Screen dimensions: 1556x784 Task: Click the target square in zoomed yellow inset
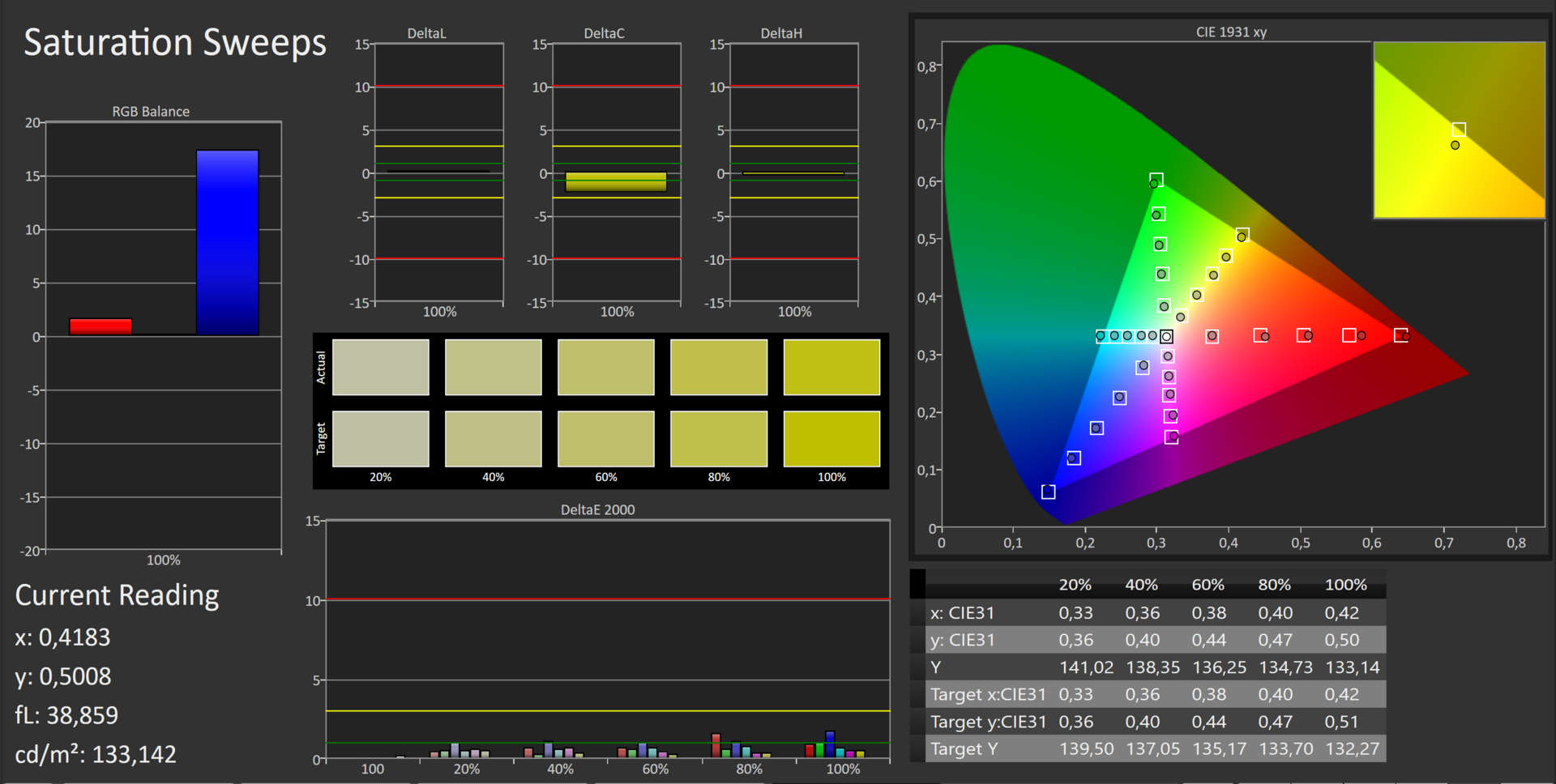tap(1459, 130)
